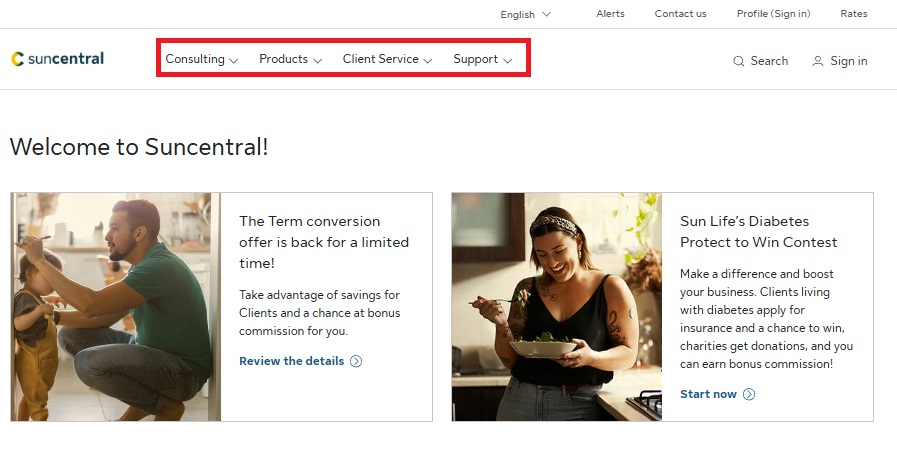Click the Suncentral logo
The width and height of the screenshot is (897, 454).
[x=58, y=59]
